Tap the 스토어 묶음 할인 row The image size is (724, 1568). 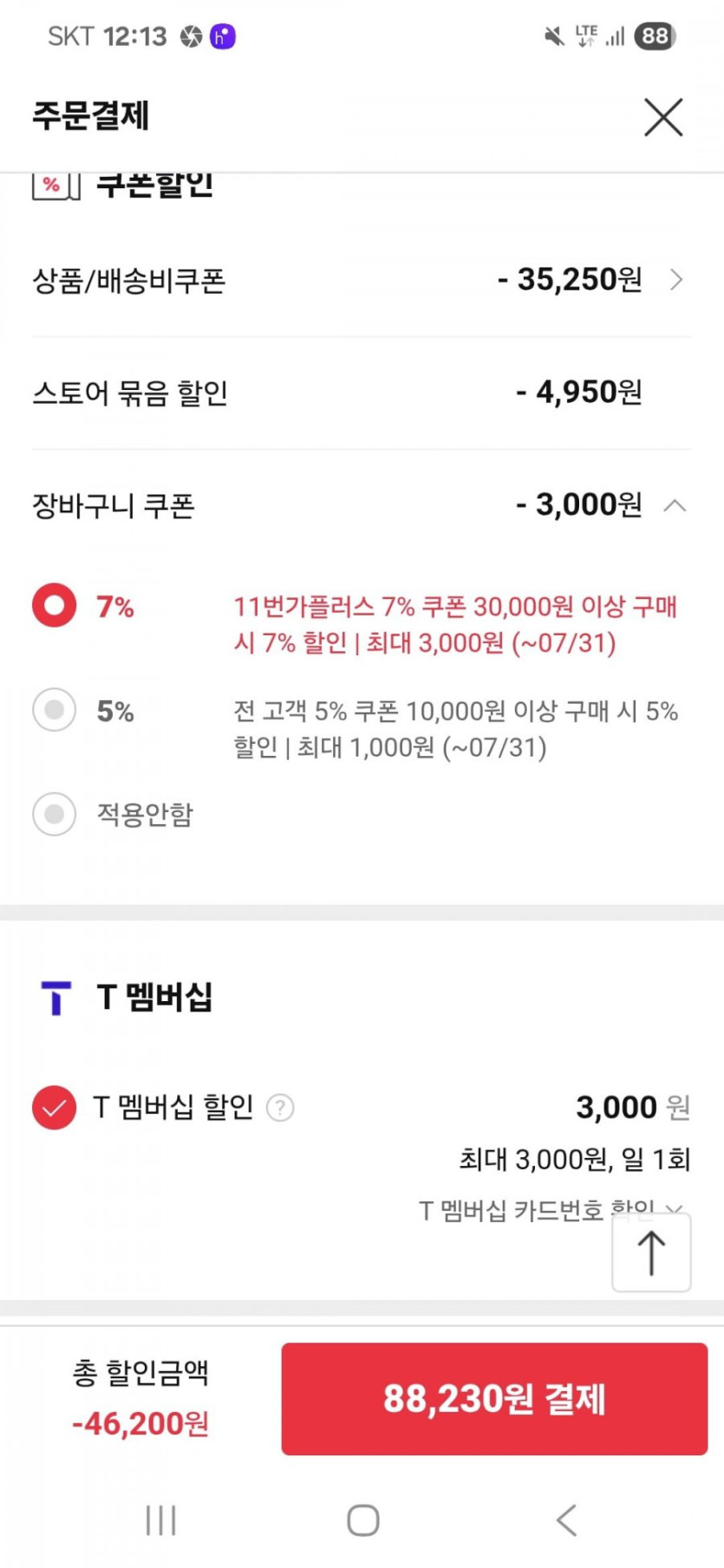362,393
